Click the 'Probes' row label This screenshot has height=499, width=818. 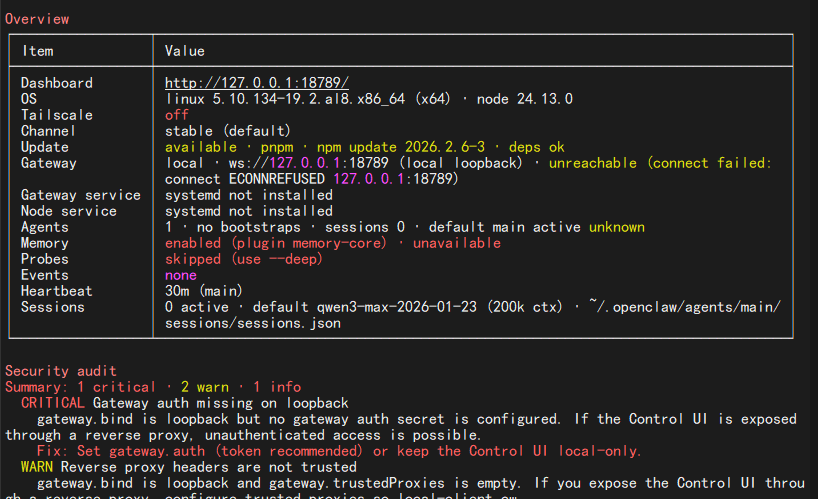(45, 259)
